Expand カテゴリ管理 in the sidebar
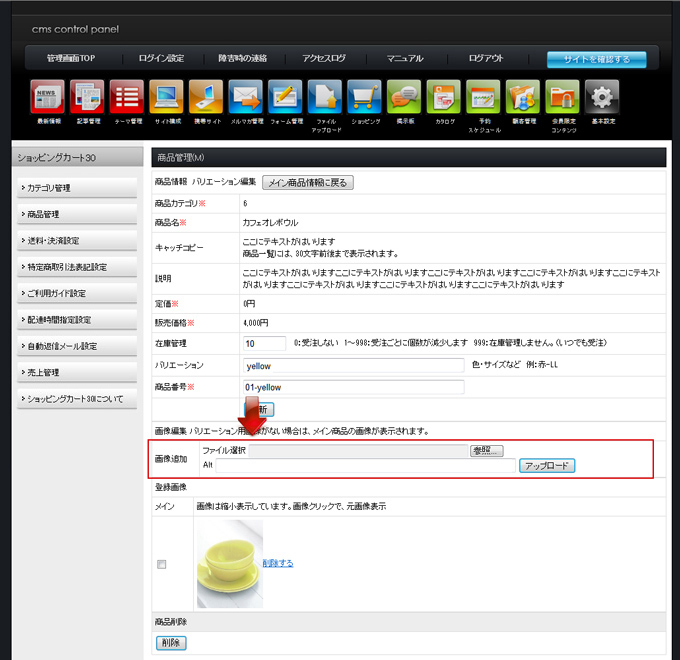The image size is (680, 660). [77, 188]
